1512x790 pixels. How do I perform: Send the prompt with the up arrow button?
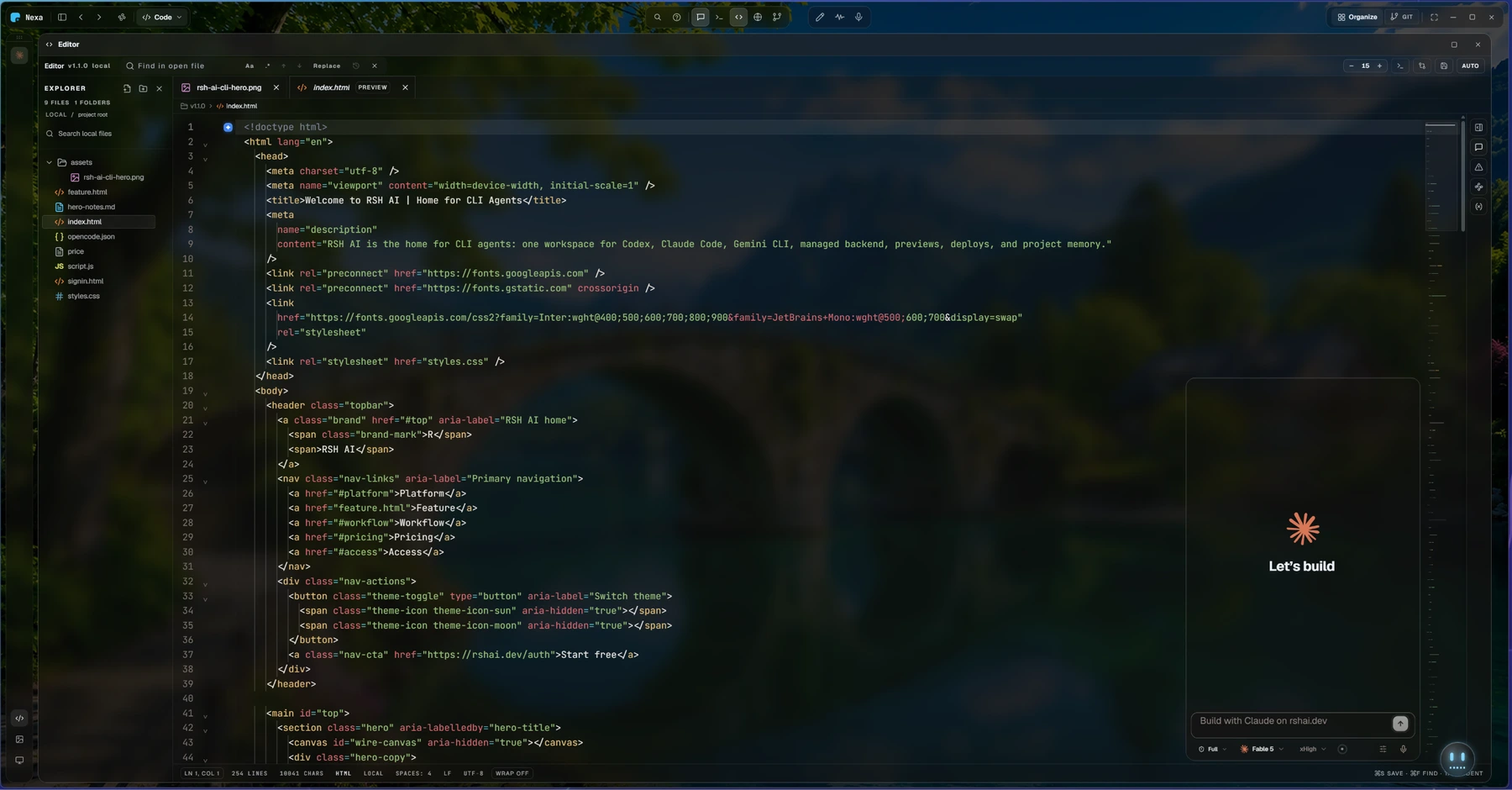1400,724
